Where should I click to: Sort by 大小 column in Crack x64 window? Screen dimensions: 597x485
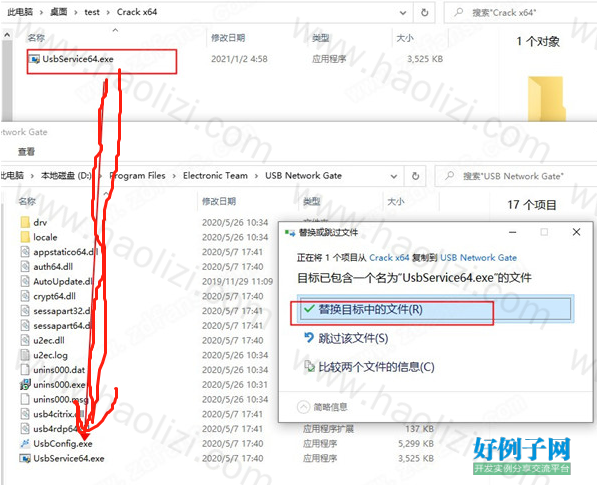pos(405,38)
